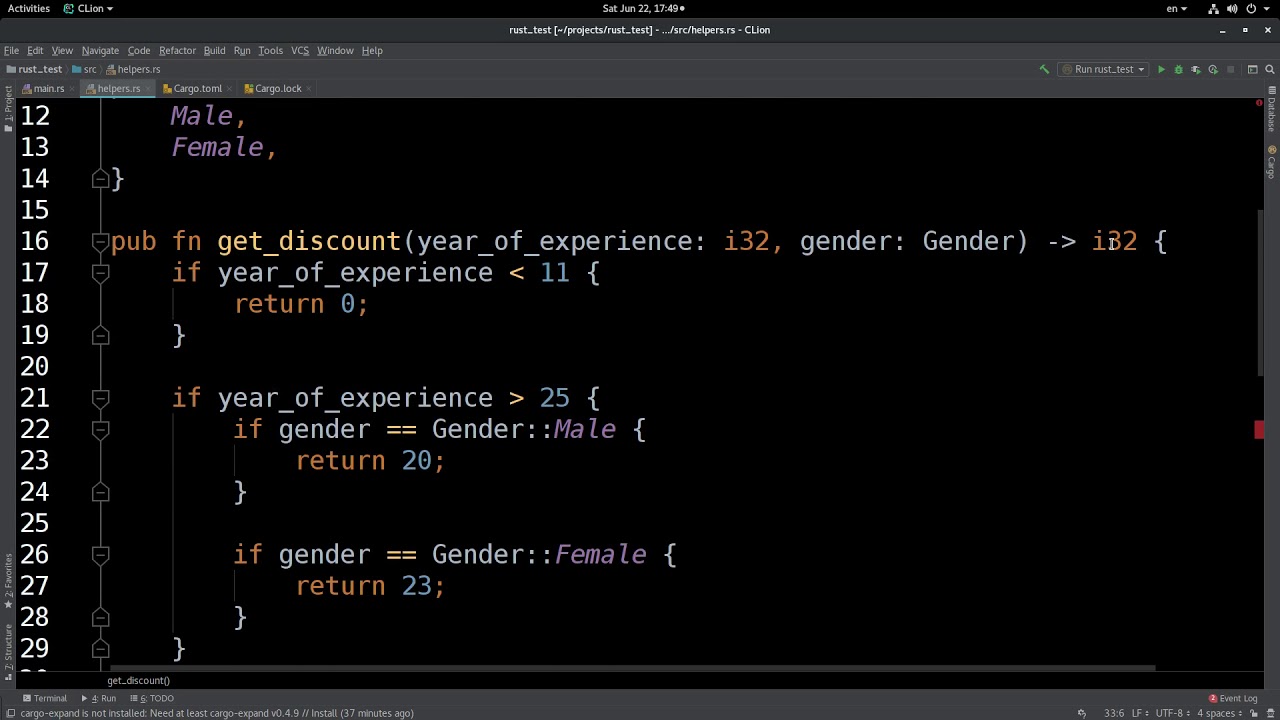Open the Event Log with 2 notifications
Screen dimensions: 1280x720
1232,698
